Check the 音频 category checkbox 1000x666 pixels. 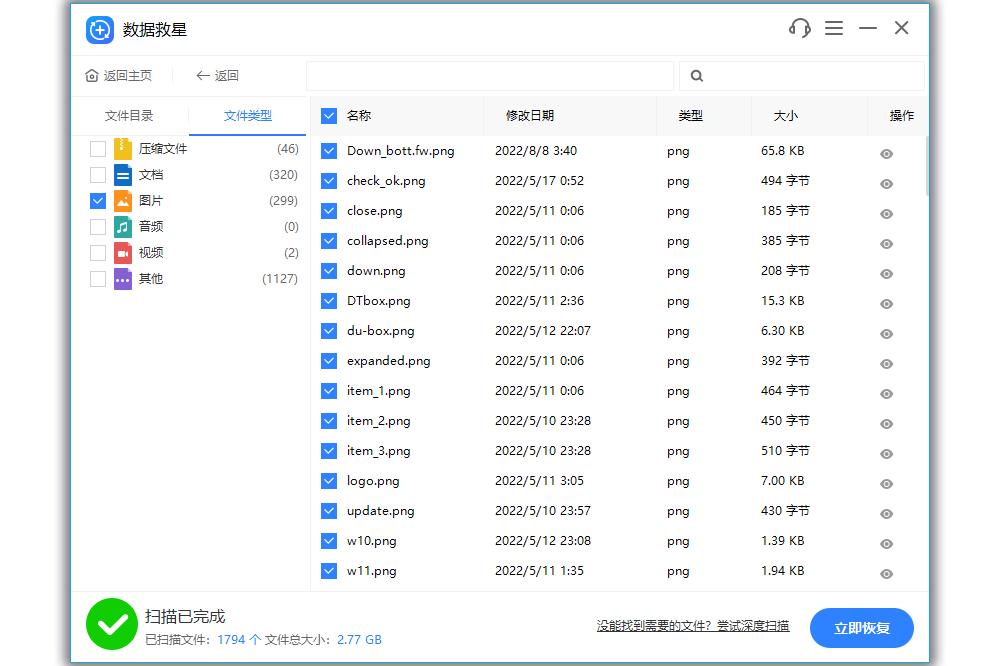pos(98,226)
